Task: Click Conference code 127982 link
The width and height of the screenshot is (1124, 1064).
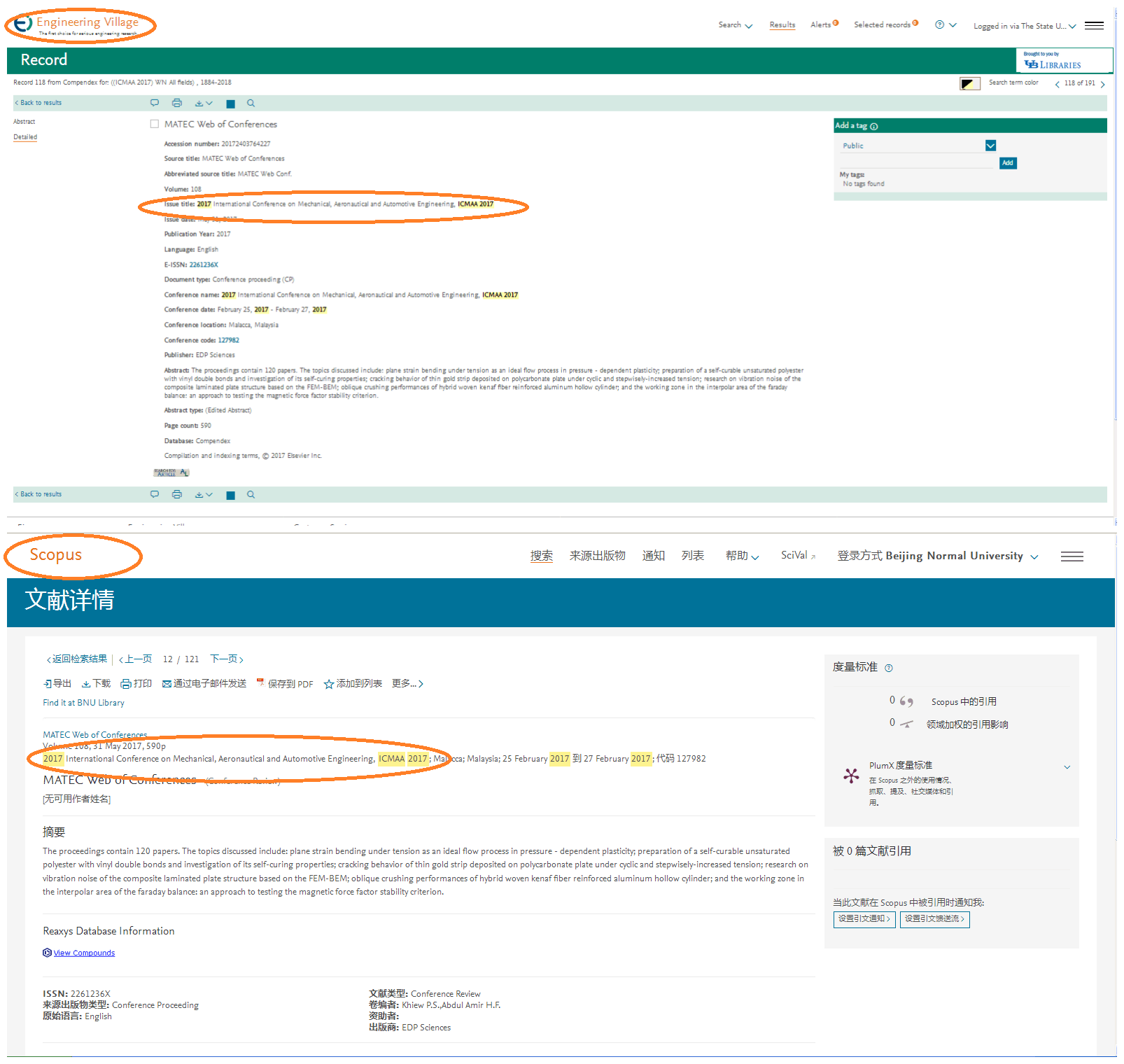Action: click(229, 340)
